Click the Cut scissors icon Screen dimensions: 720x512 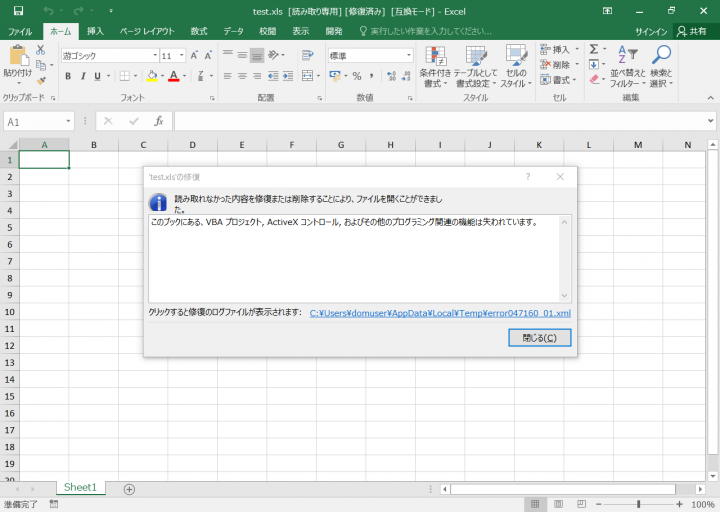coord(40,50)
